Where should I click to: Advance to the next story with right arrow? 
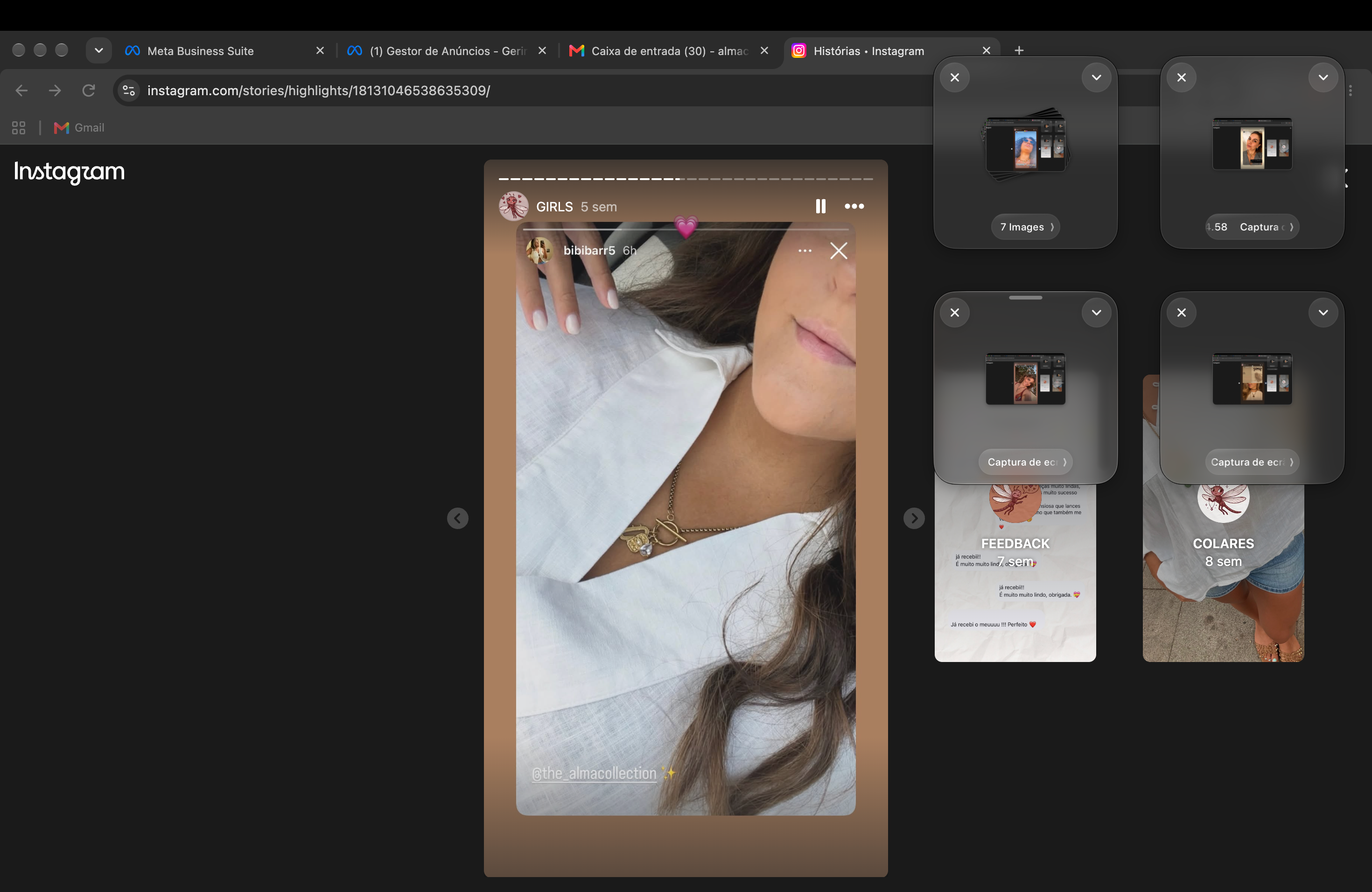point(914,518)
